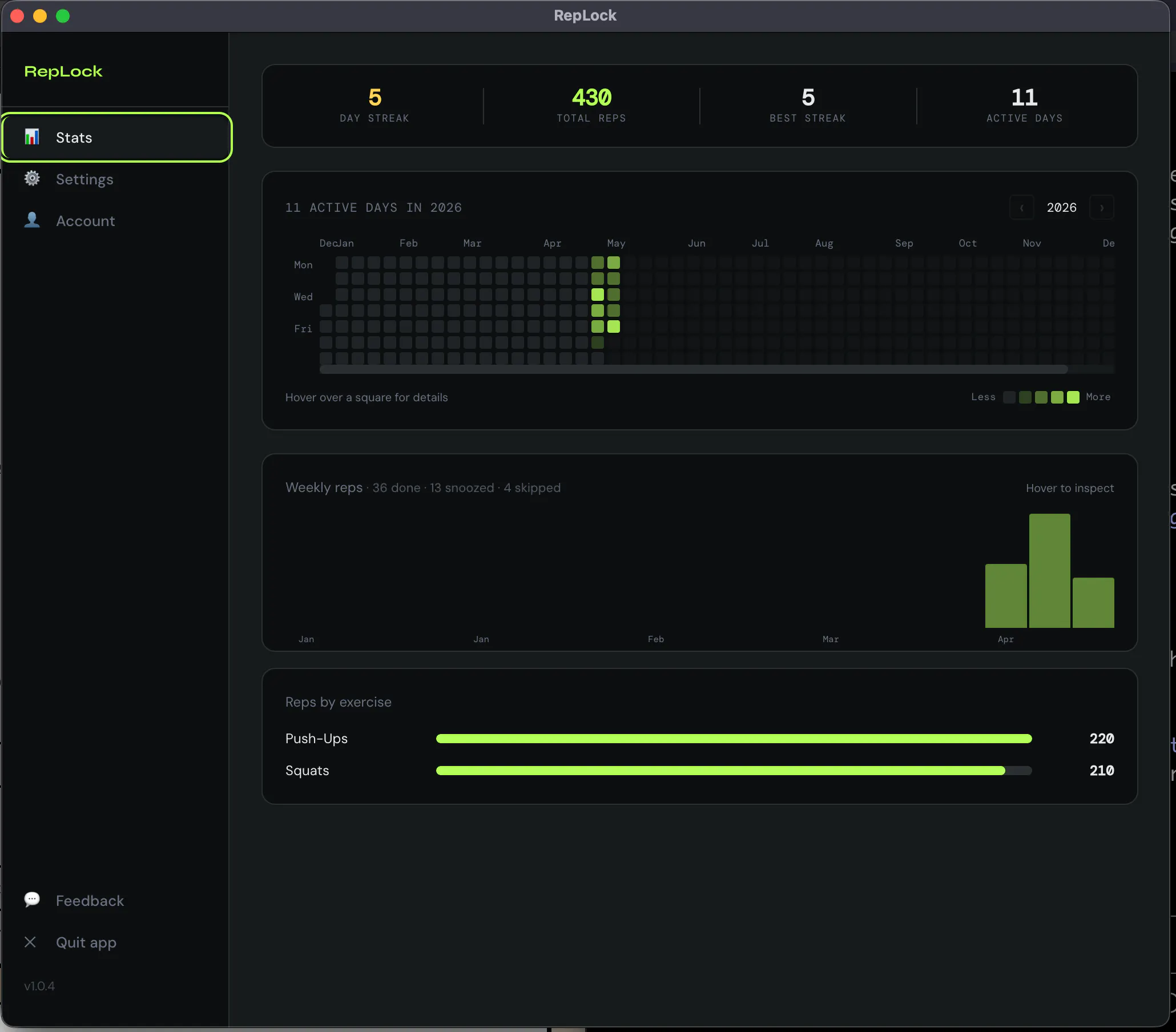Click the Feedback speech bubble icon
Image resolution: width=1176 pixels, height=1032 pixels.
pos(31,900)
